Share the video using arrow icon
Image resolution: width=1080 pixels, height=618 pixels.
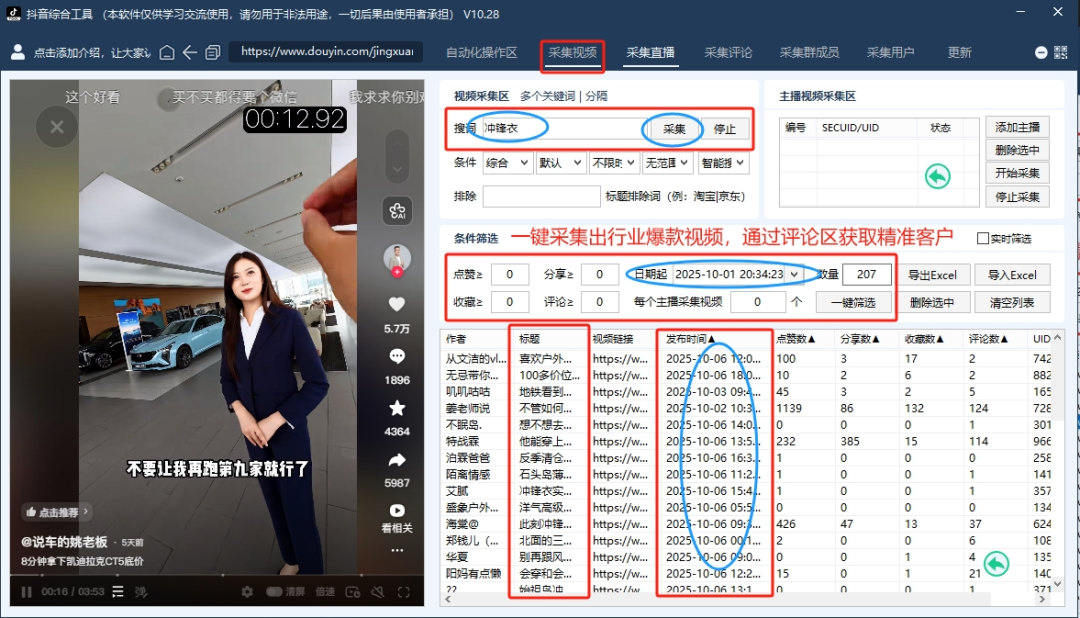(397, 460)
